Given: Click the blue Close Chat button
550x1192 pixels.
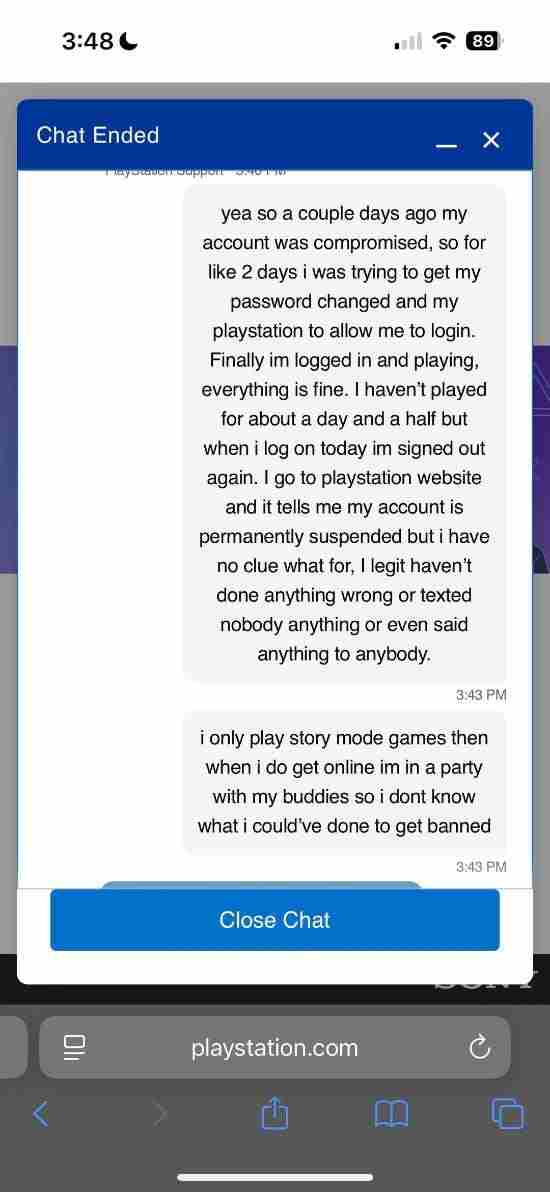Looking at the screenshot, I should click(275, 920).
